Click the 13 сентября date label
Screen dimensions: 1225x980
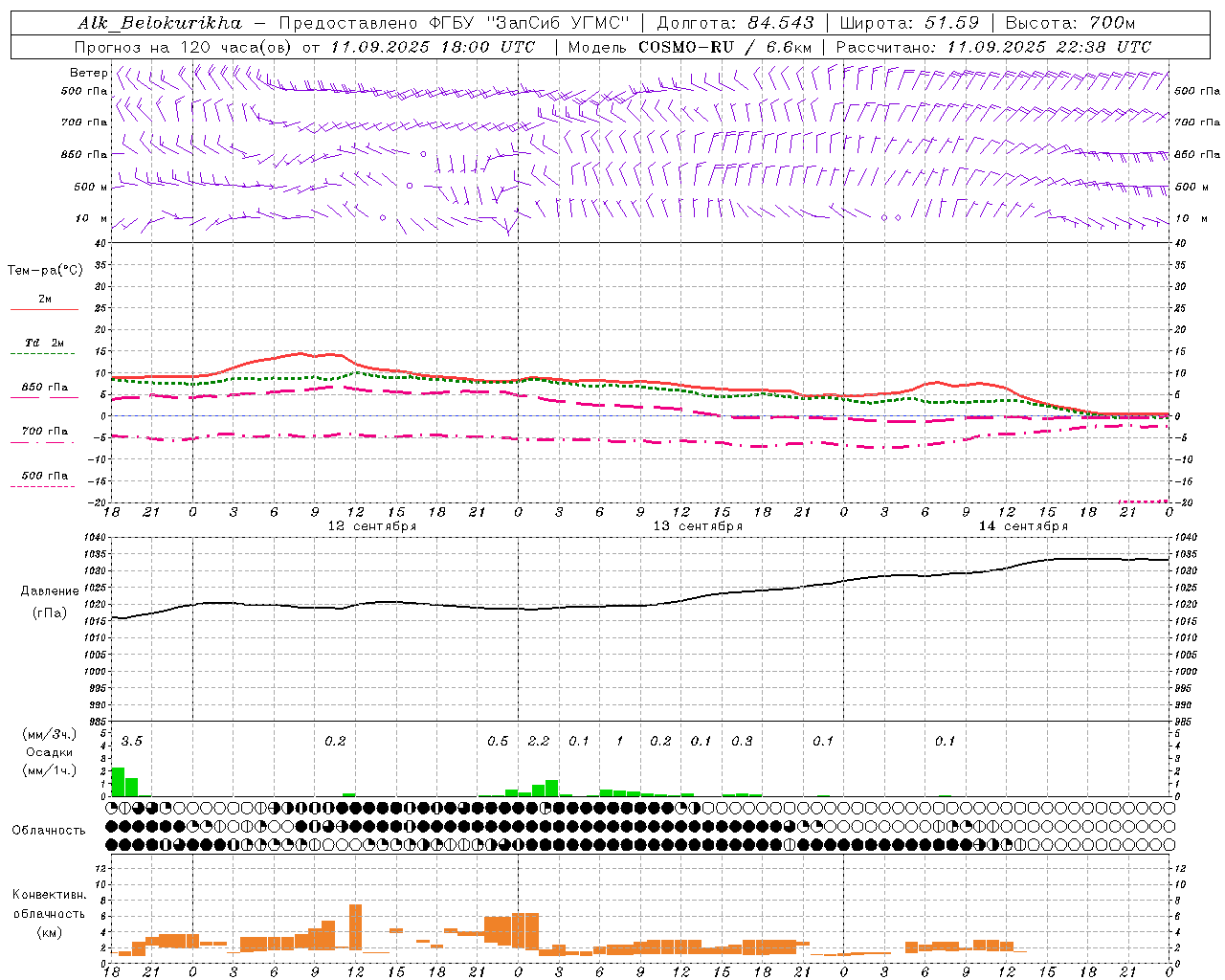coord(698,526)
